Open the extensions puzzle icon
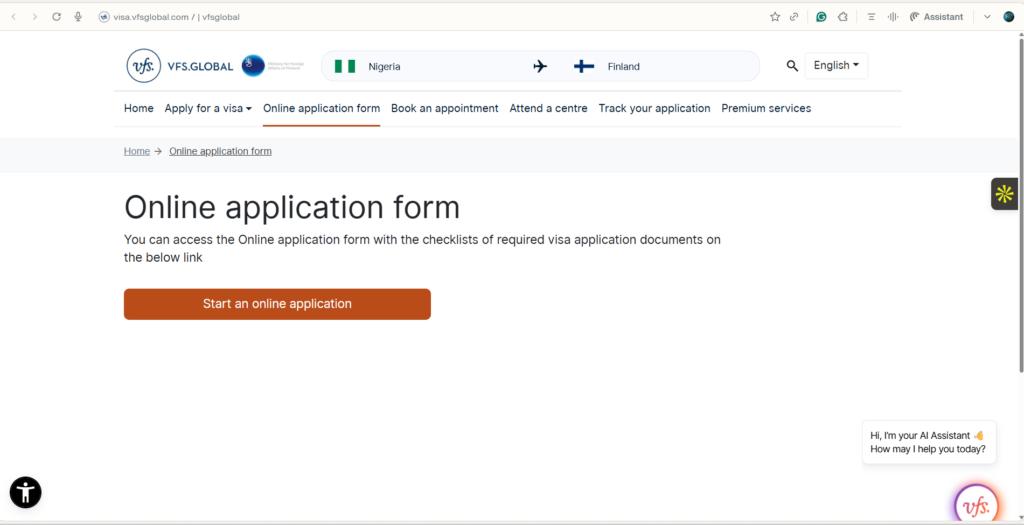This screenshot has width=1024, height=525. point(843,17)
